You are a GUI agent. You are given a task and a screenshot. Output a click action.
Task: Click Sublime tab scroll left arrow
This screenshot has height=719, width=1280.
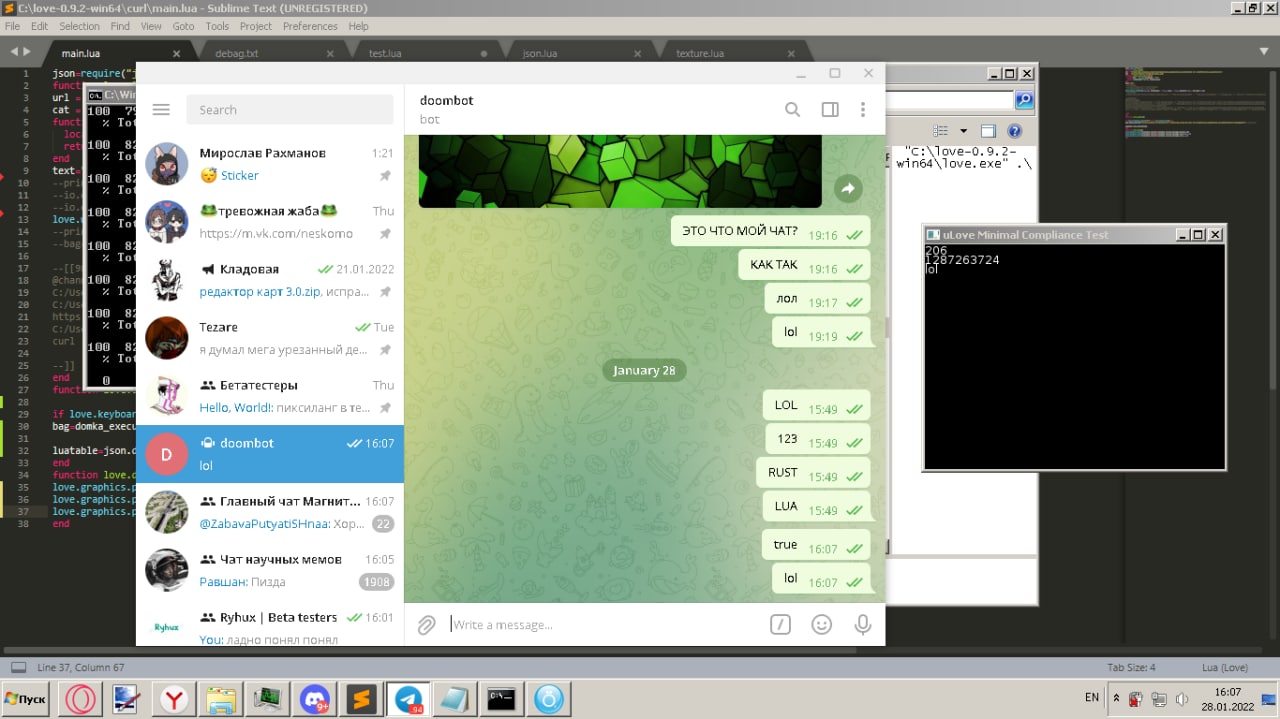[13, 52]
